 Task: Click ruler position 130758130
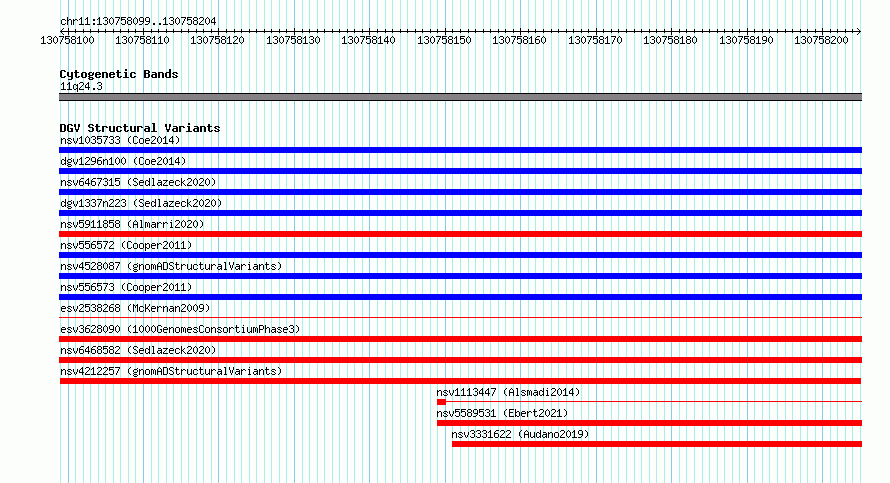tap(293, 40)
